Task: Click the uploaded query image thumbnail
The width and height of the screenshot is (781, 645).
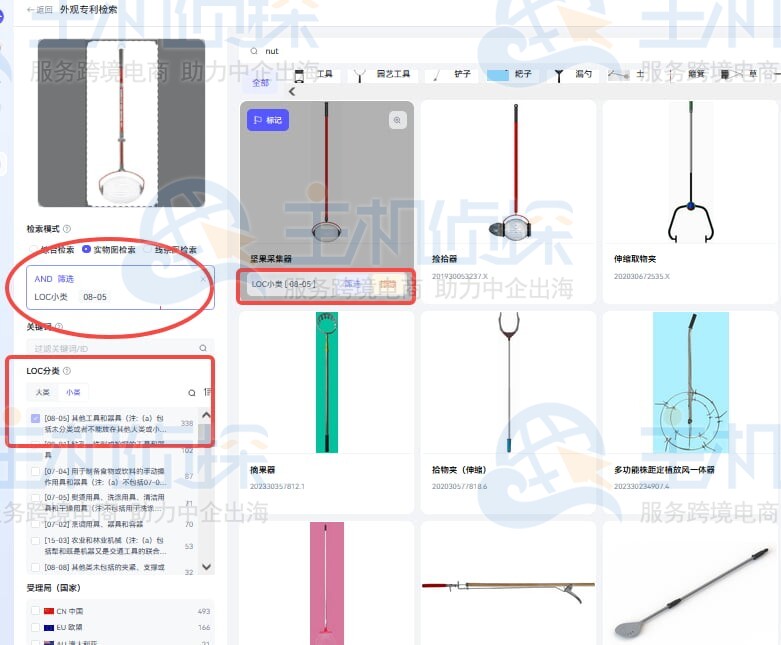Action: pyautogui.click(x=122, y=123)
